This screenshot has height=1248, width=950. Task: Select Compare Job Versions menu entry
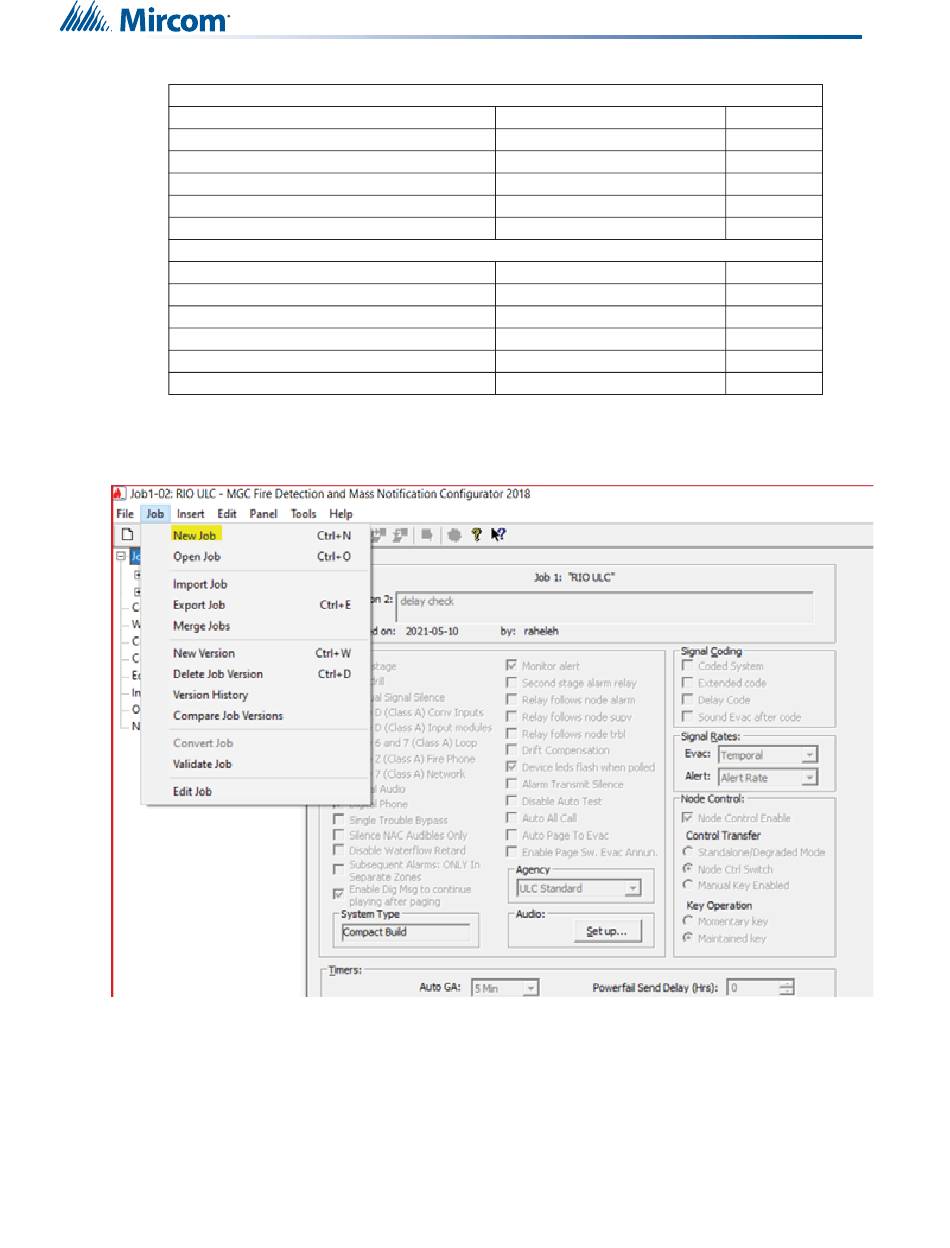tap(257, 716)
